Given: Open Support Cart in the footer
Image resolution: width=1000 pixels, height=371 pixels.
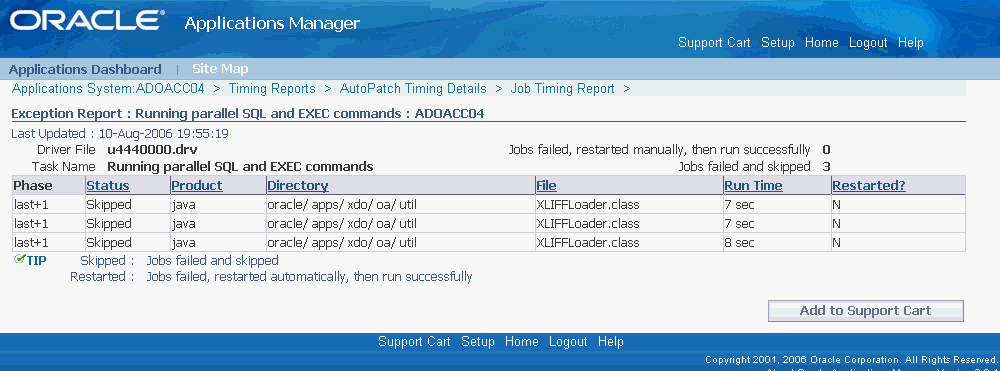Looking at the screenshot, I should coord(414,342).
